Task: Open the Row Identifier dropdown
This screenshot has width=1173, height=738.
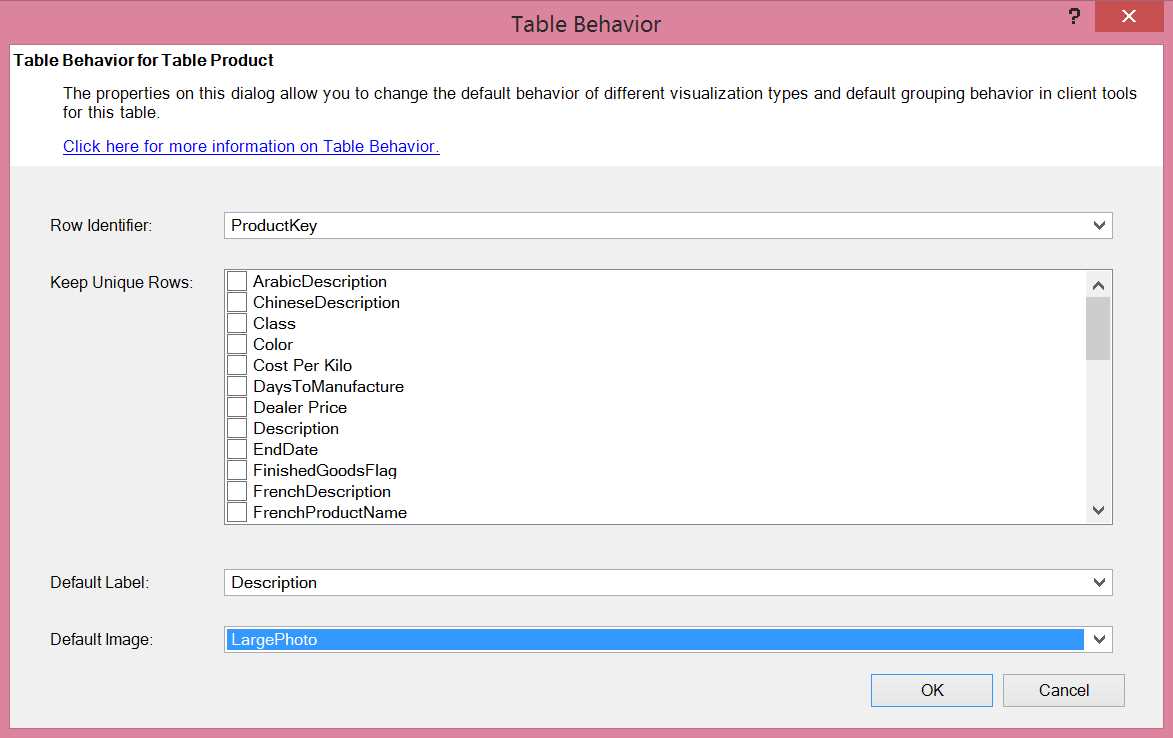Action: [x=1100, y=225]
